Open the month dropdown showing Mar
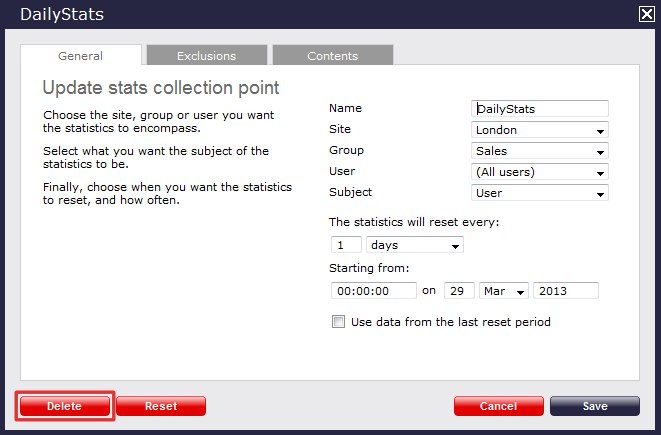661x435 pixels. [x=504, y=291]
